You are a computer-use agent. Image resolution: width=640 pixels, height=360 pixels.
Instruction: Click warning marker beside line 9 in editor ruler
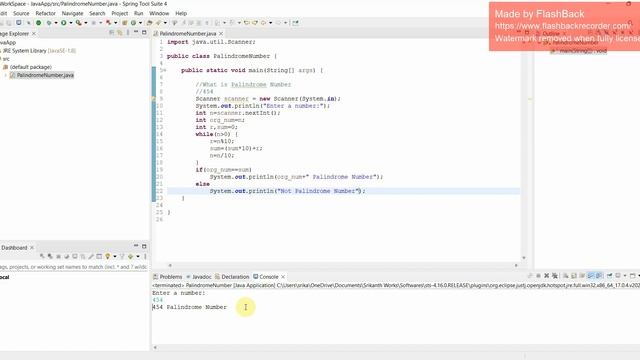point(154,99)
